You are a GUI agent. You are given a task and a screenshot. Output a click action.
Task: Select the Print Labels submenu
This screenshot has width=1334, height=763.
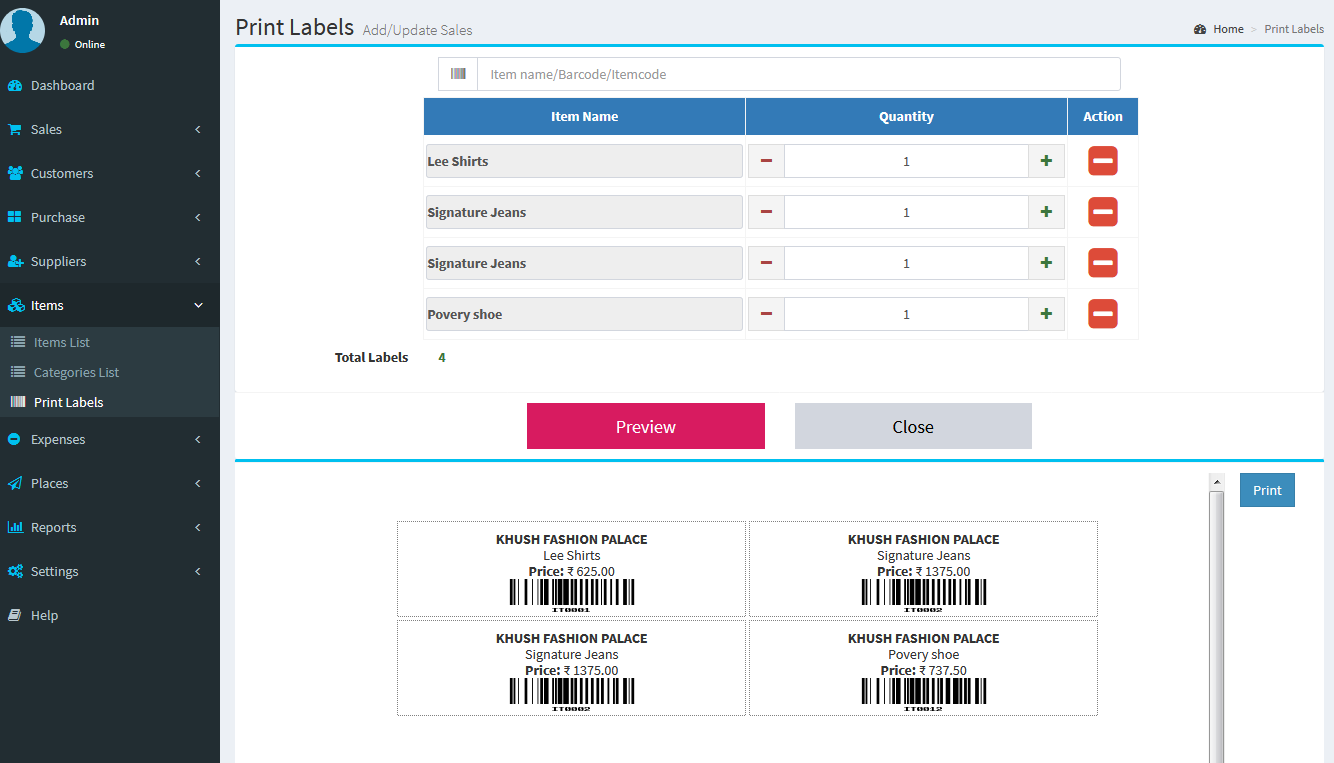pyautogui.click(x=110, y=402)
